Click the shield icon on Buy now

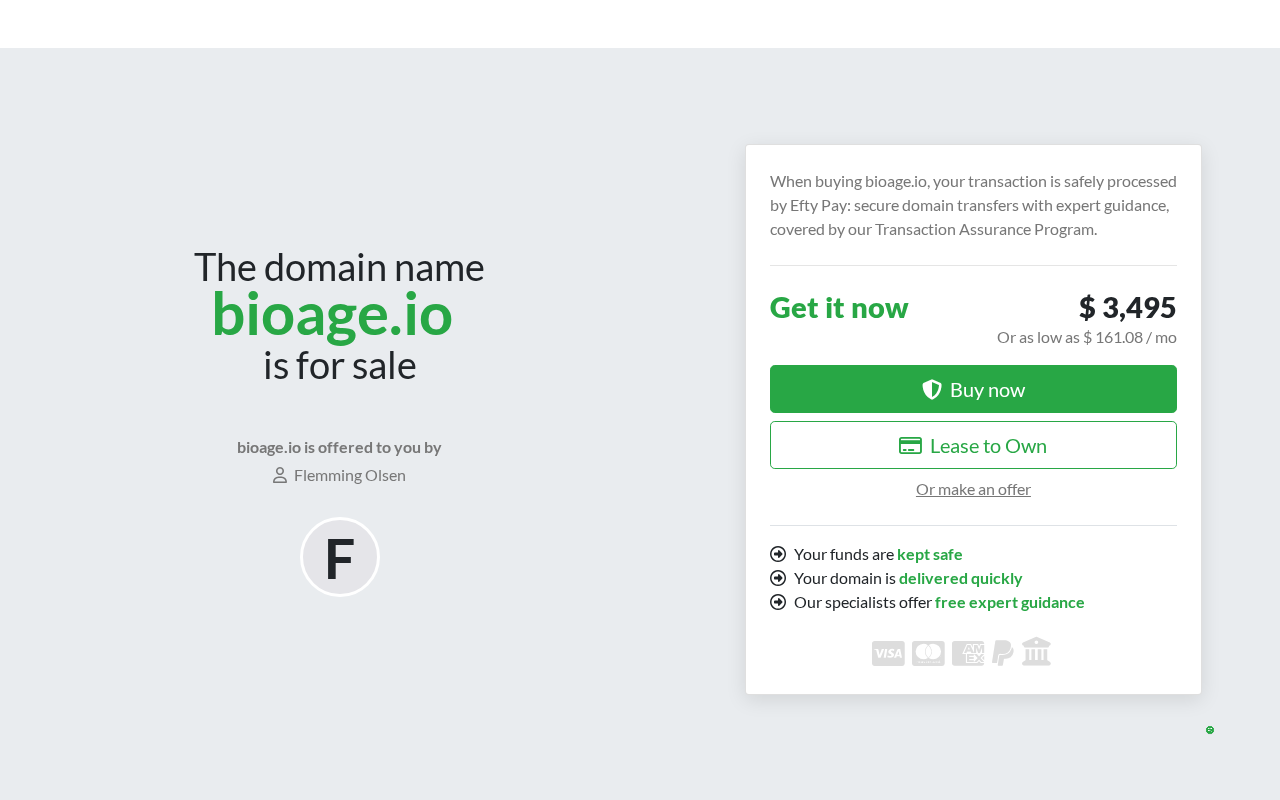(x=932, y=390)
